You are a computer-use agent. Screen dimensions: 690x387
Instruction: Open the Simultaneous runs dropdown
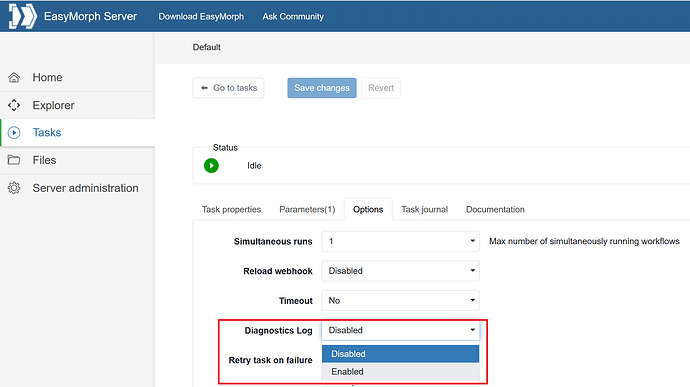pos(400,241)
